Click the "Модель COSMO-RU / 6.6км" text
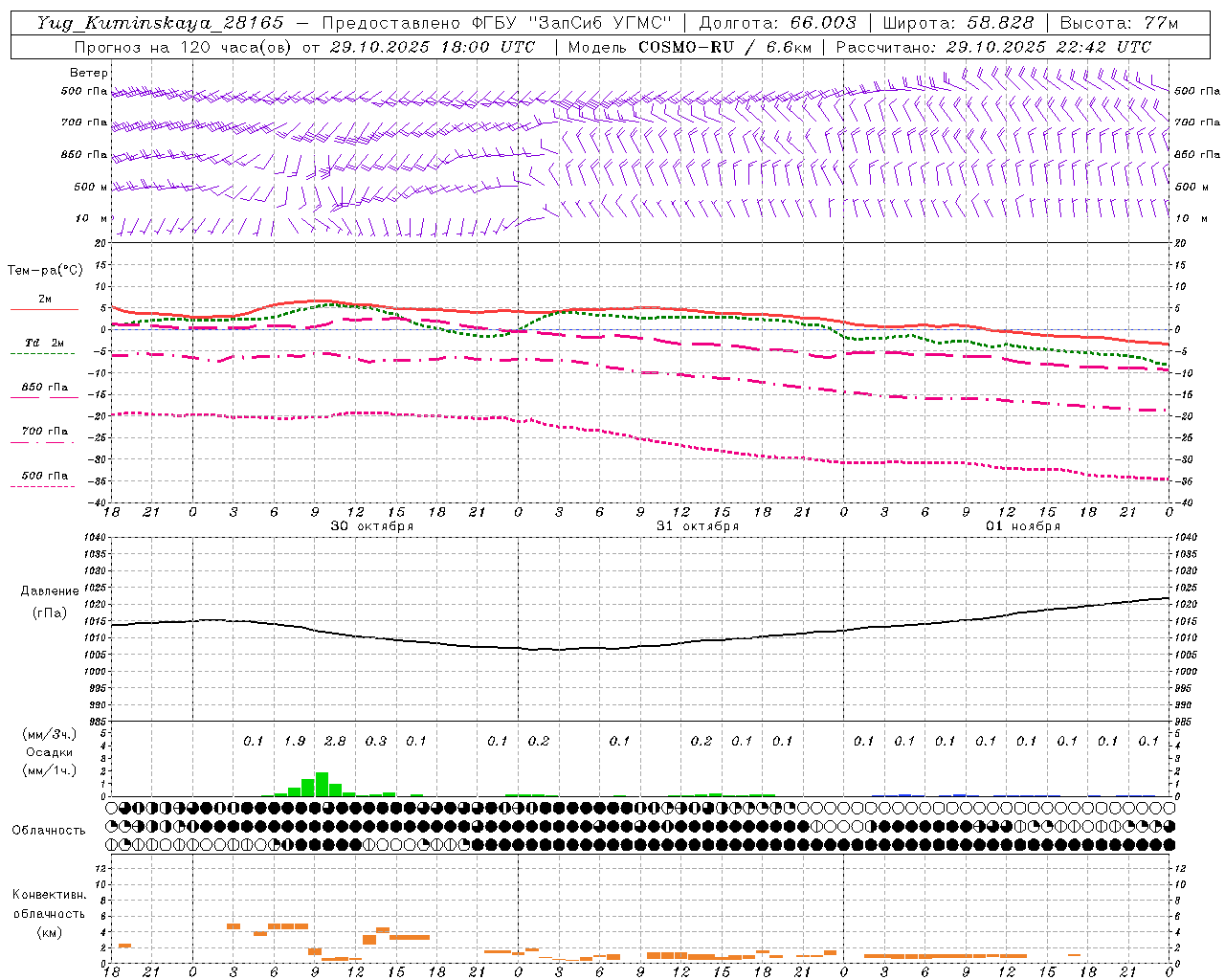 click(x=689, y=47)
